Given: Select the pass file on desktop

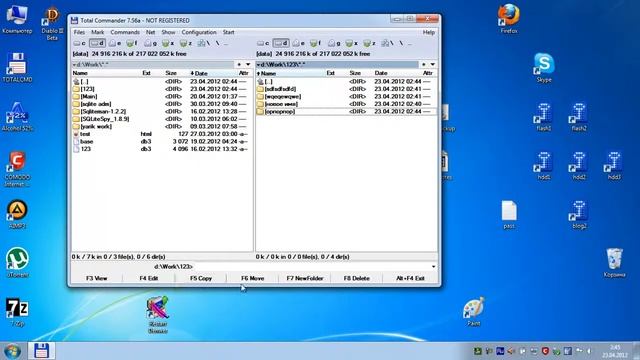Looking at the screenshot, I should pyautogui.click(x=509, y=214).
